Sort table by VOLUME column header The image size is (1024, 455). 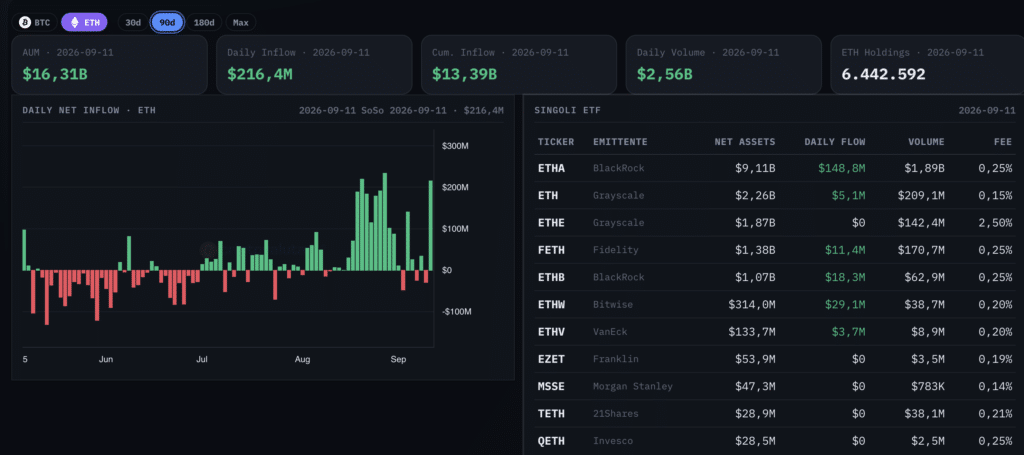[926, 142]
